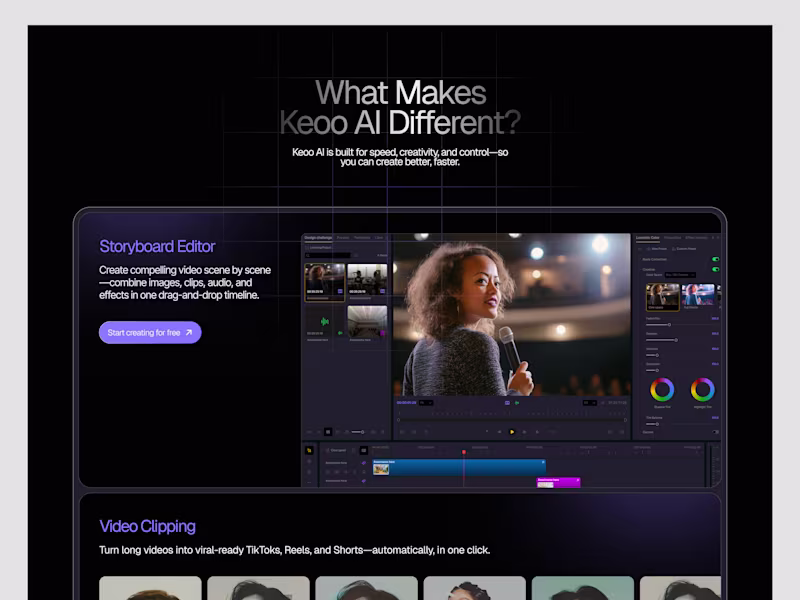The height and width of the screenshot is (600, 800).
Task: Click the purple frame icon below preview
Action: click(x=507, y=403)
